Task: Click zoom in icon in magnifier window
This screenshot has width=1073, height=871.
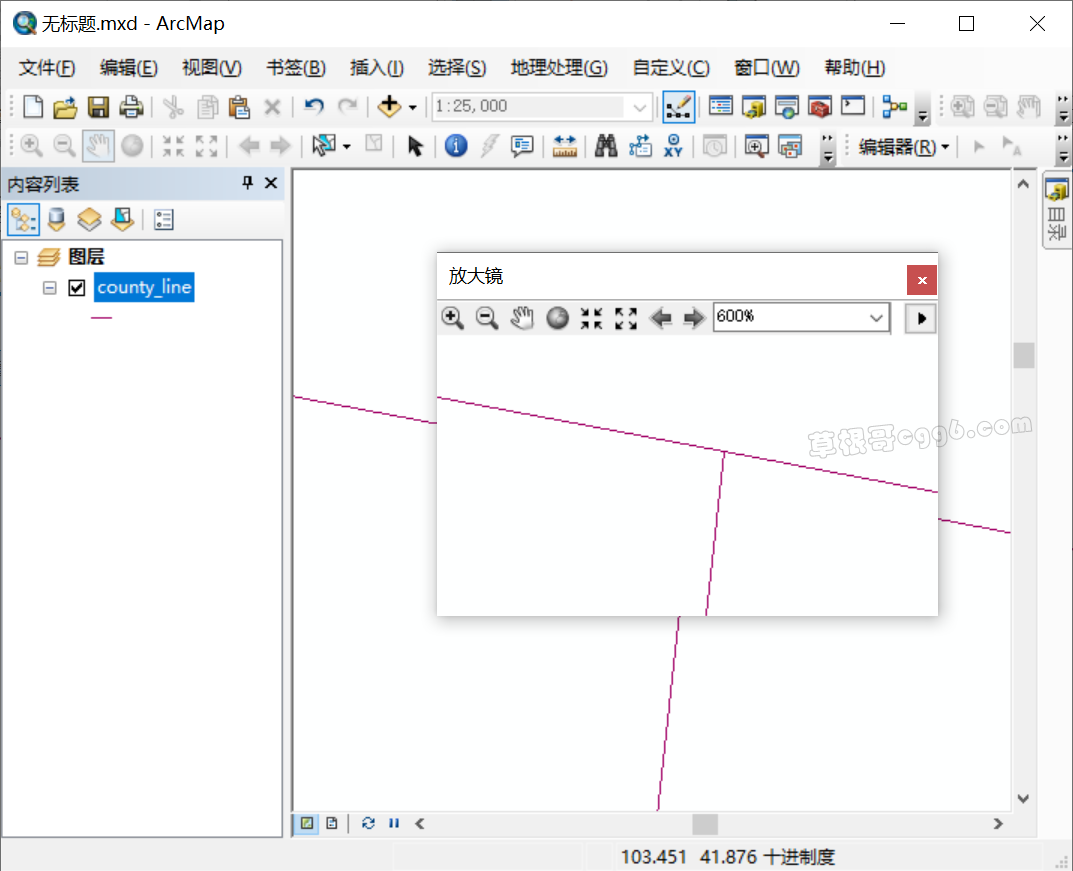Action: pyautogui.click(x=453, y=318)
